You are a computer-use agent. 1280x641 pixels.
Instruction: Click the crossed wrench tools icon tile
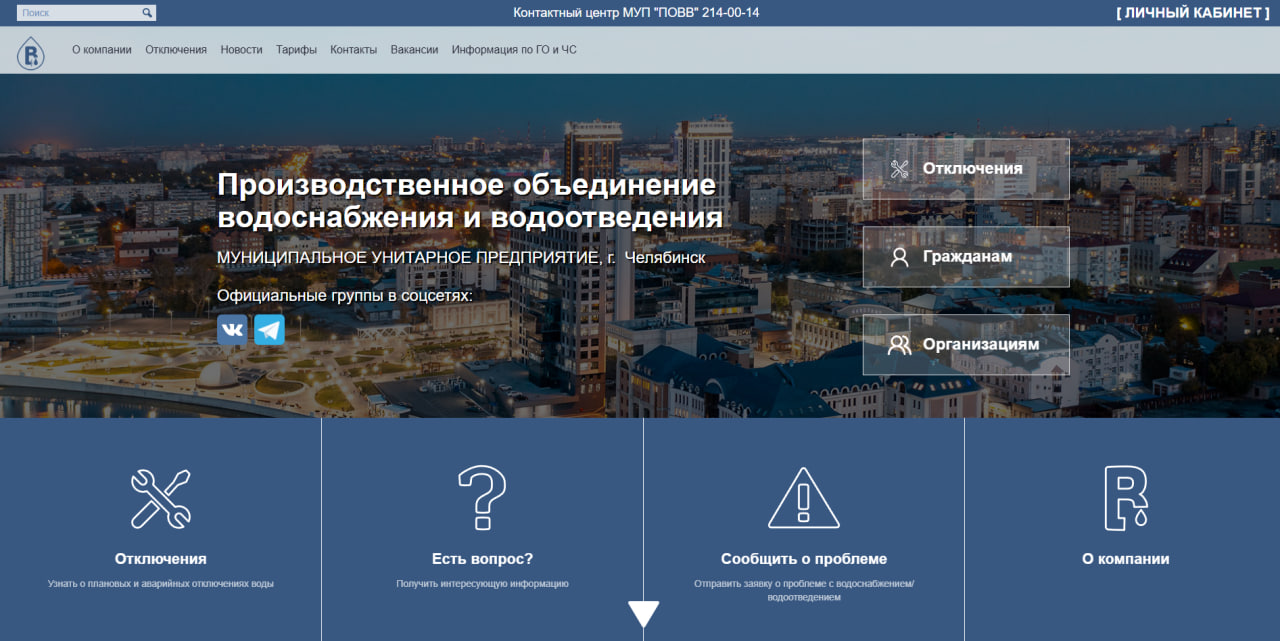[x=160, y=498]
